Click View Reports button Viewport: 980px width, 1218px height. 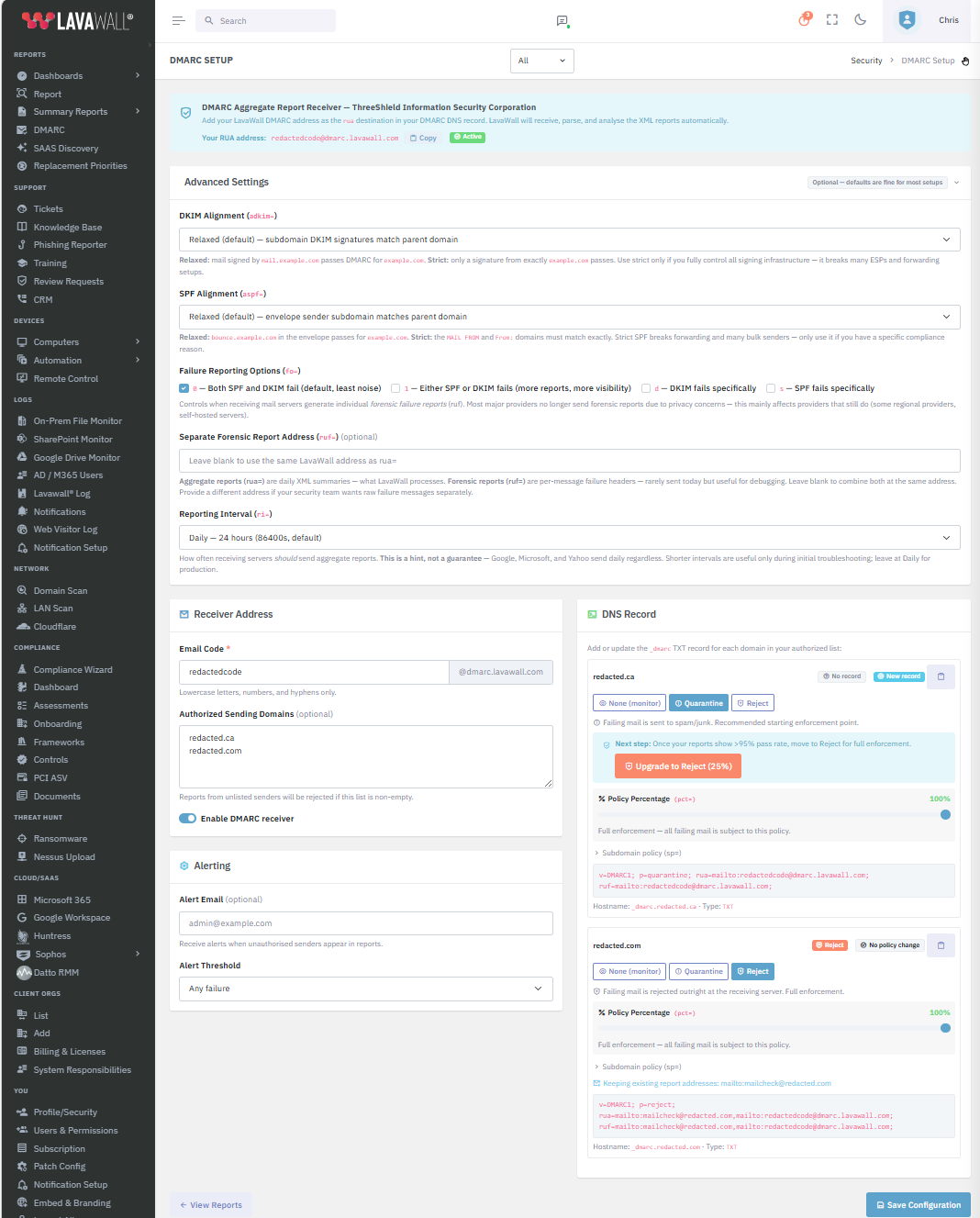click(x=211, y=1205)
